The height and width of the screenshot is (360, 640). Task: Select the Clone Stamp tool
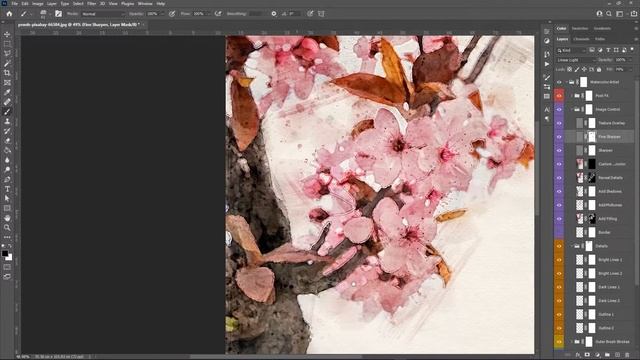7,121
